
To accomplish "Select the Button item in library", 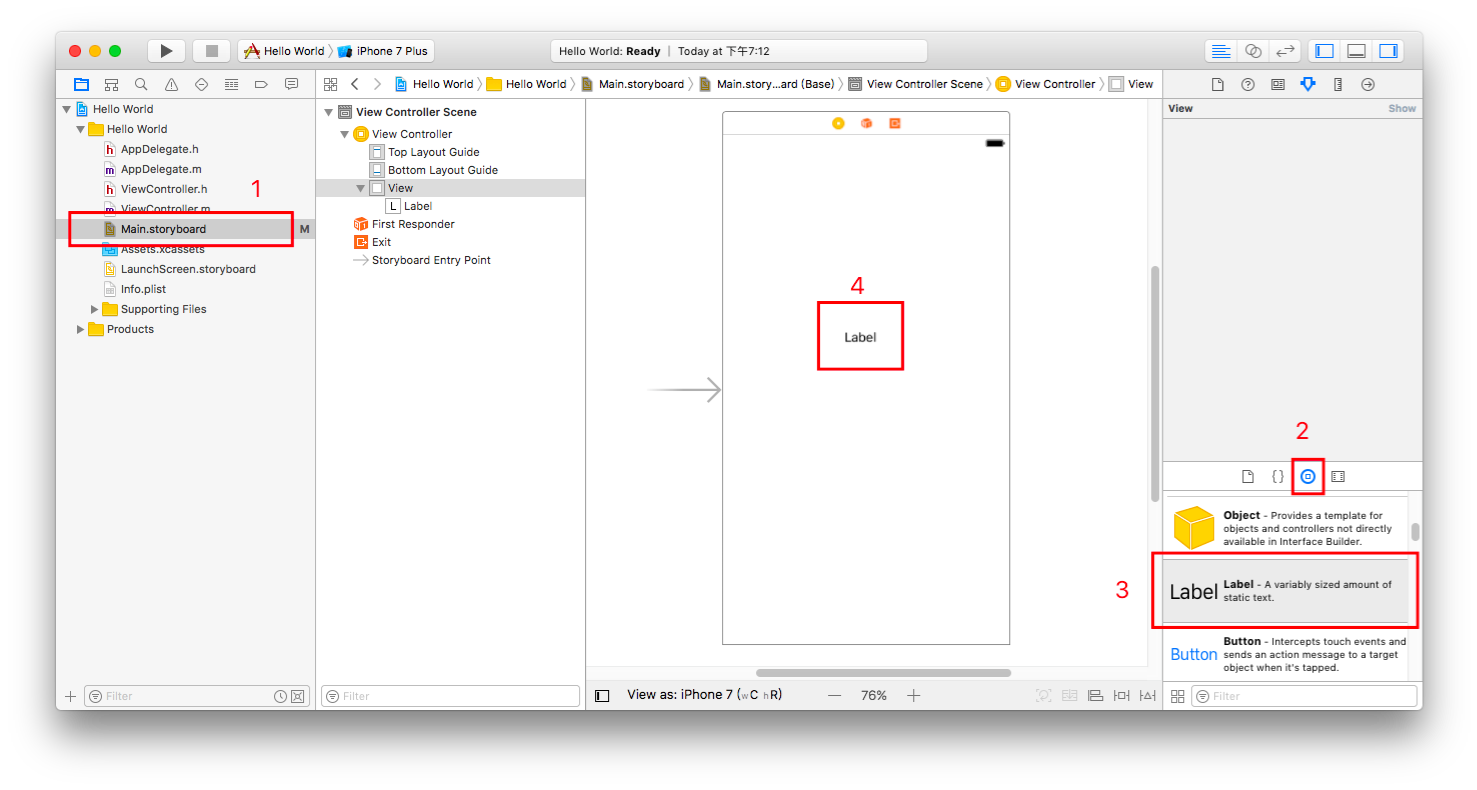I will [x=1286, y=655].
